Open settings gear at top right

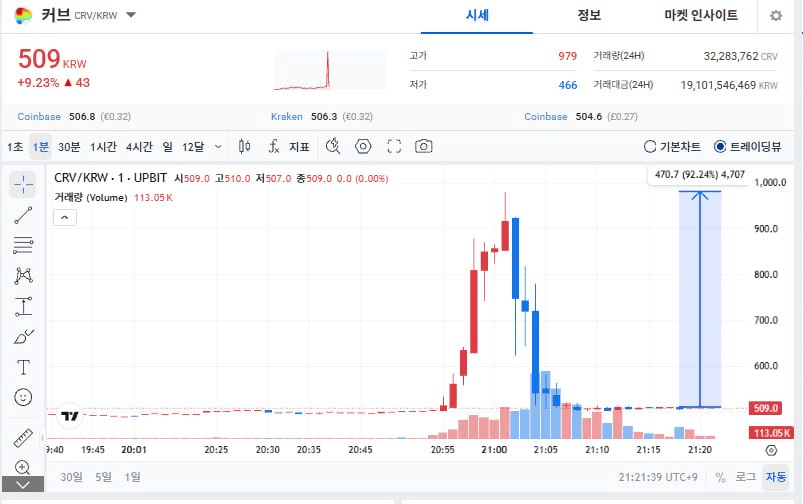(776, 16)
